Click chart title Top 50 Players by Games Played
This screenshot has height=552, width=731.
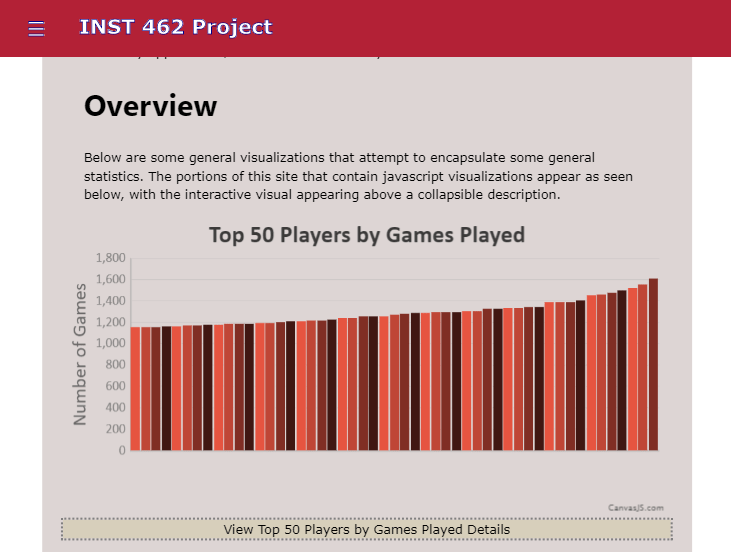367,235
